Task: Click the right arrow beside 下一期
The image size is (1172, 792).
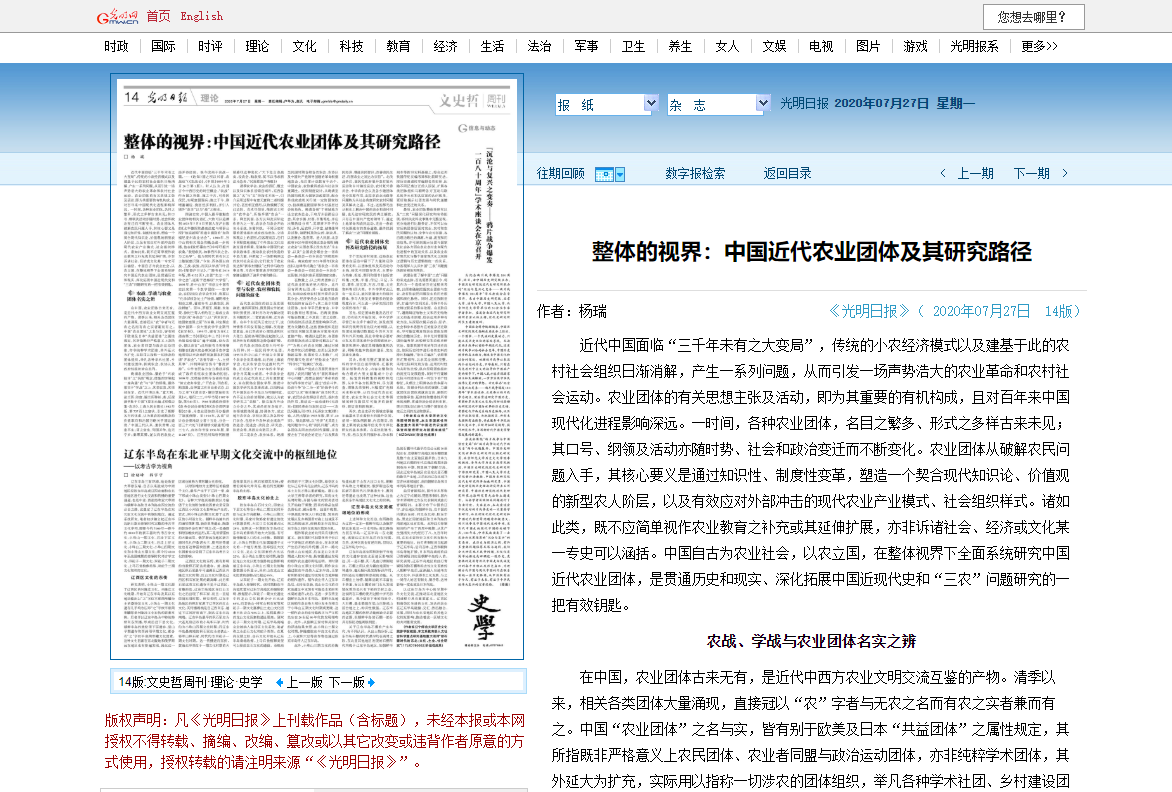Action: tap(1064, 174)
